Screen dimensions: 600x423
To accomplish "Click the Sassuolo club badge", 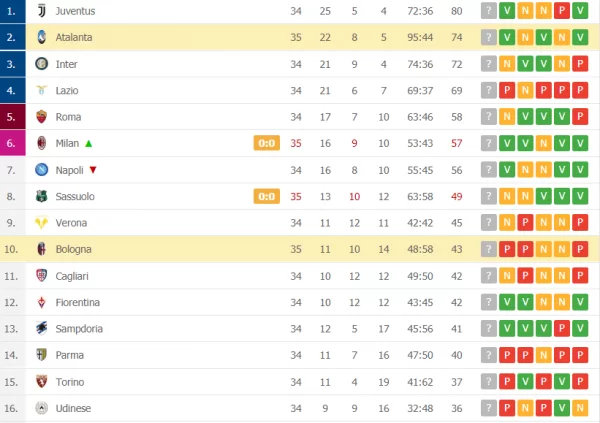I will [41, 196].
